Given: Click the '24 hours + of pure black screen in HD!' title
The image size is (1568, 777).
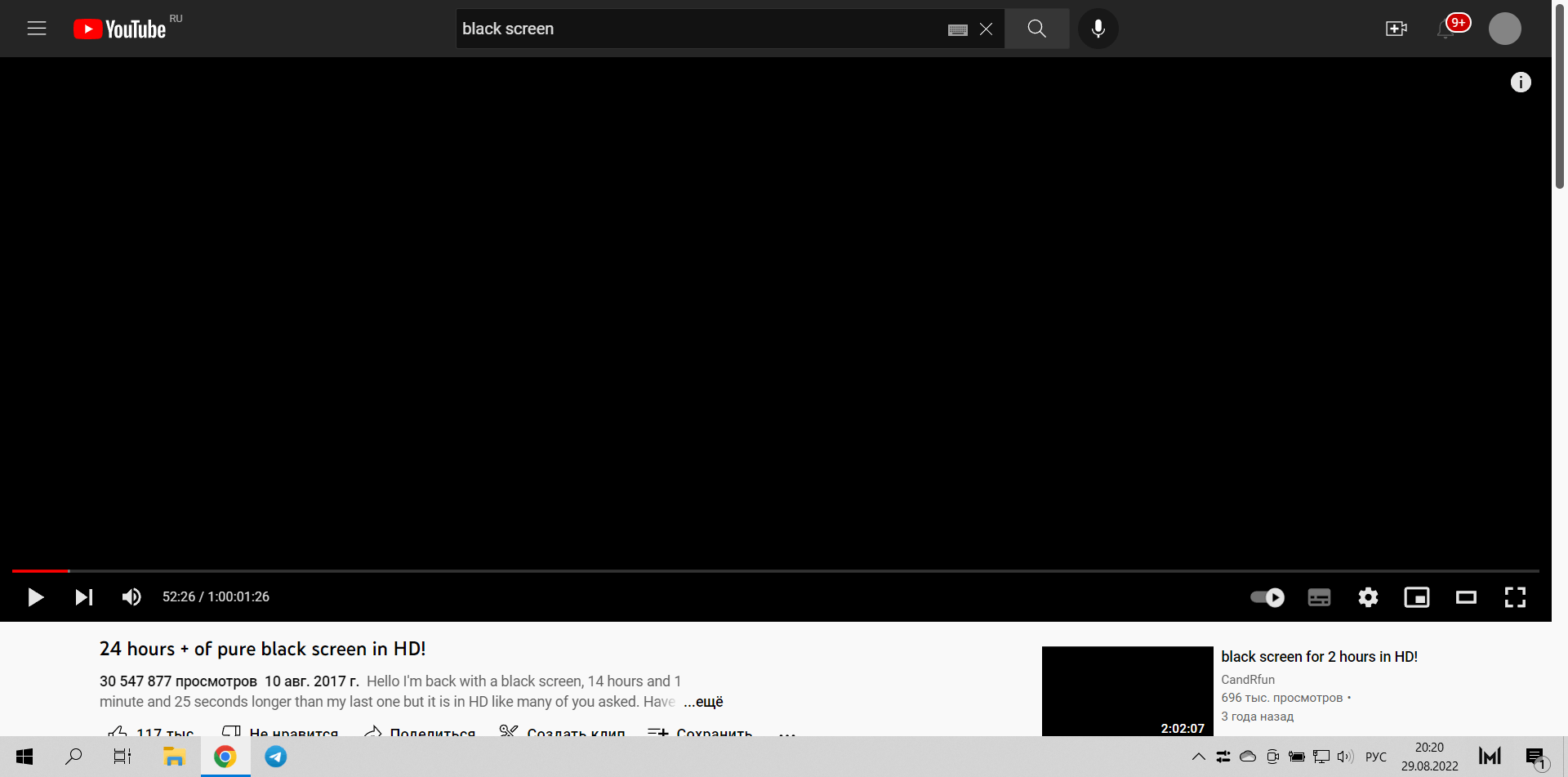Looking at the screenshot, I should 262,649.
